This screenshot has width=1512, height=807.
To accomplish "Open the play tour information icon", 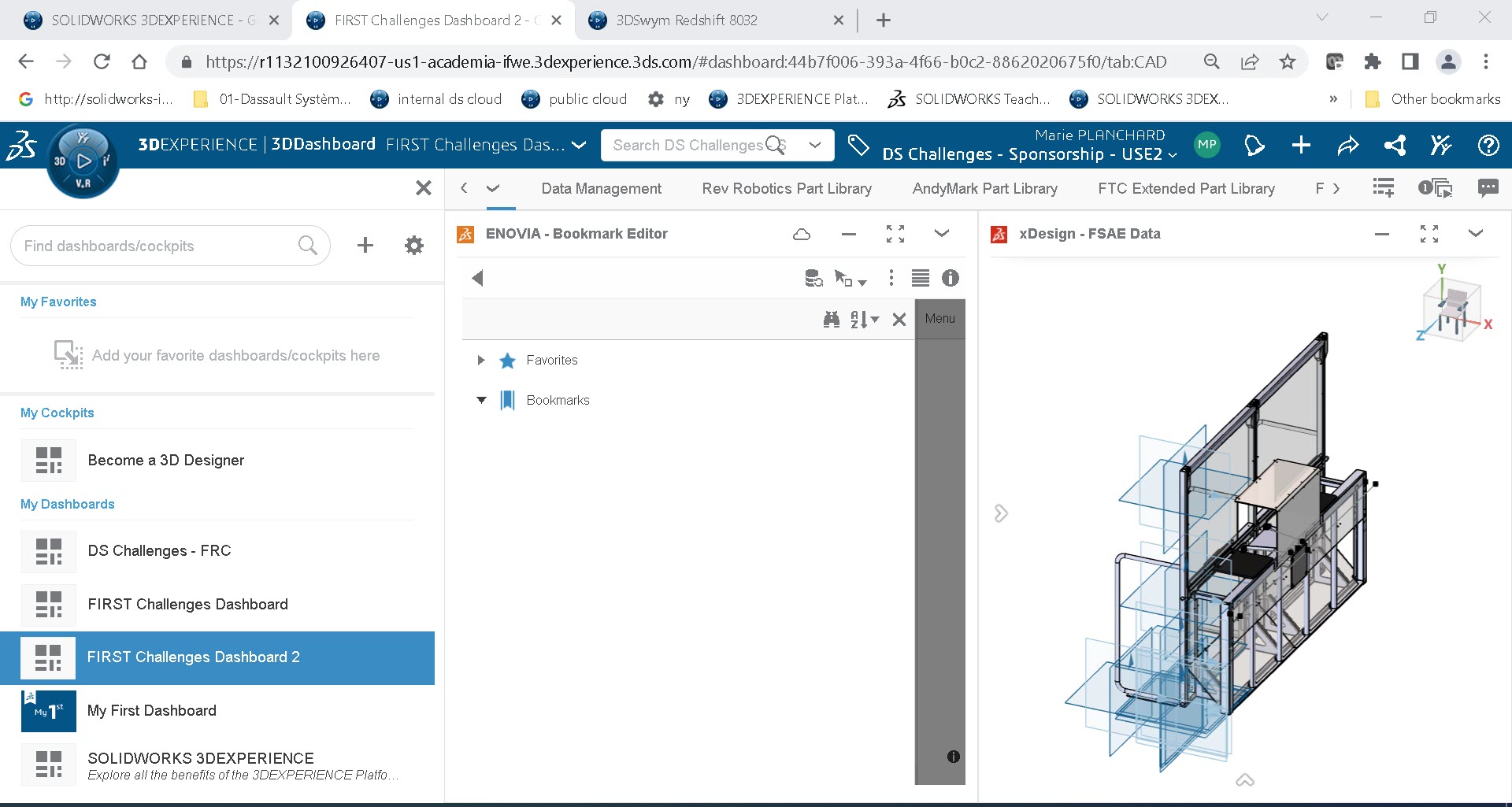I will [1435, 188].
